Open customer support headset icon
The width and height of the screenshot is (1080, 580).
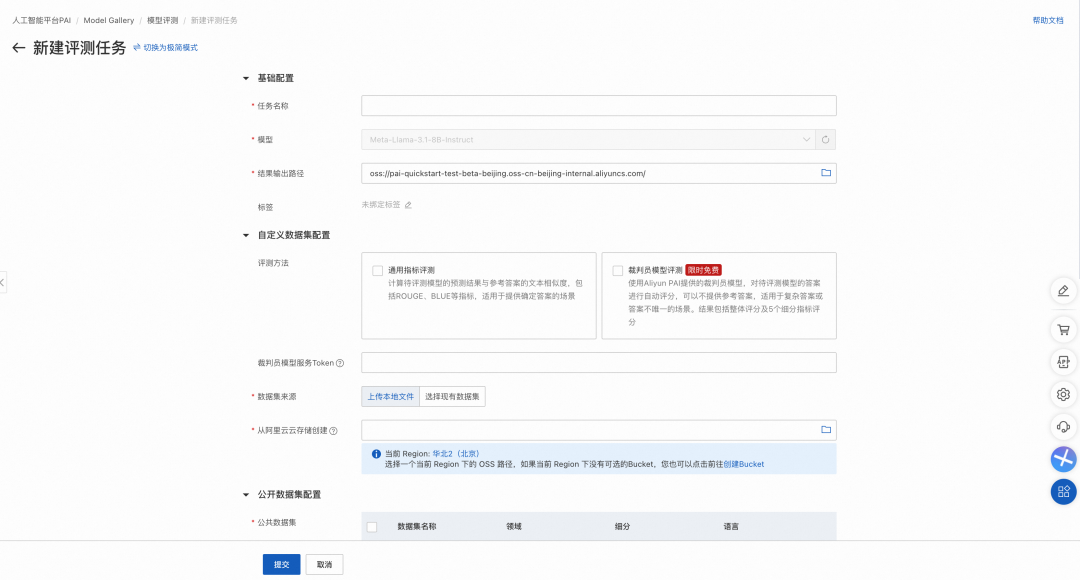pos(1063,427)
